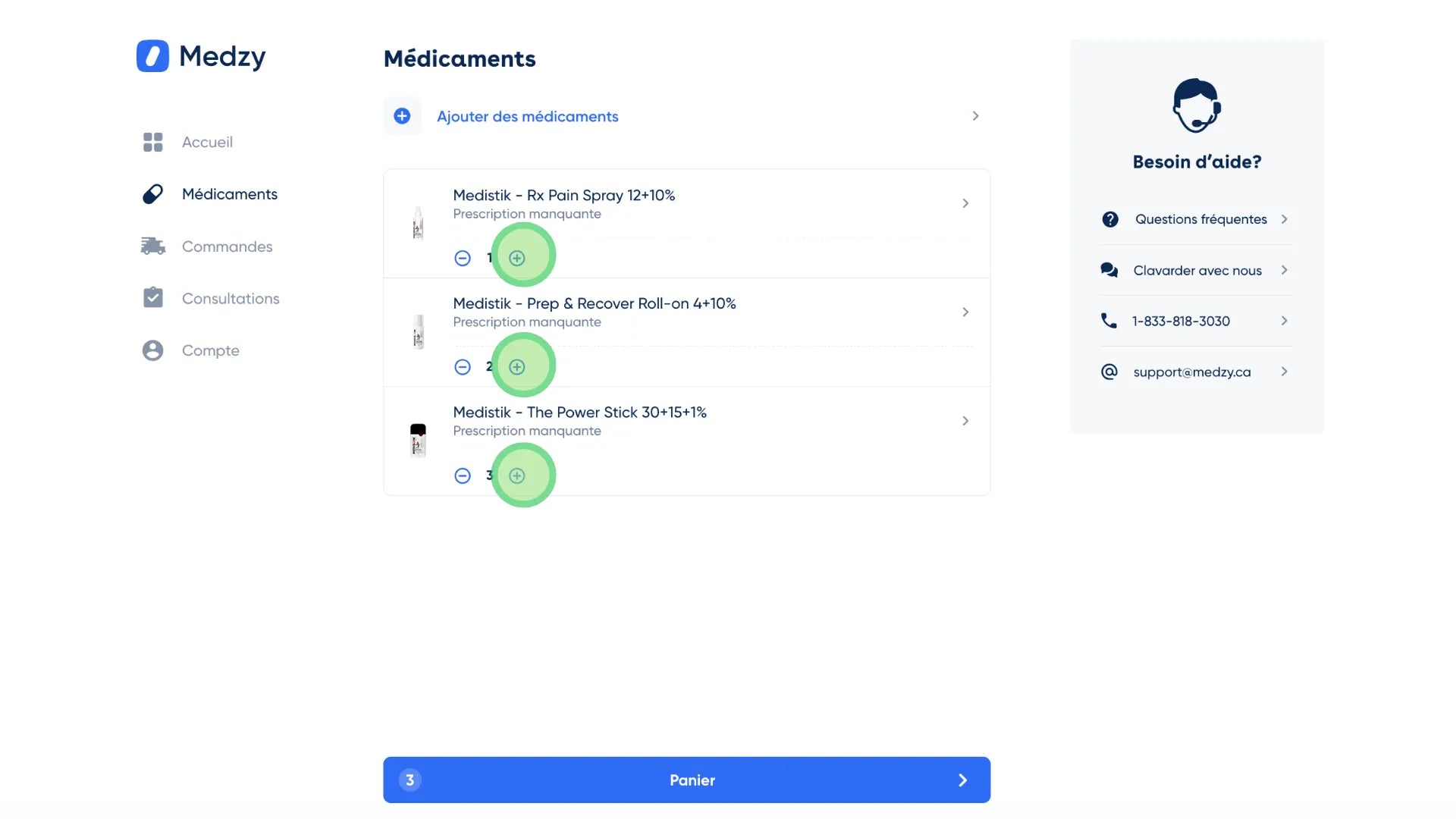The height and width of the screenshot is (819, 1456).
Task: Click the blue plus icon beside Ajouter des médicaments
Action: click(402, 116)
